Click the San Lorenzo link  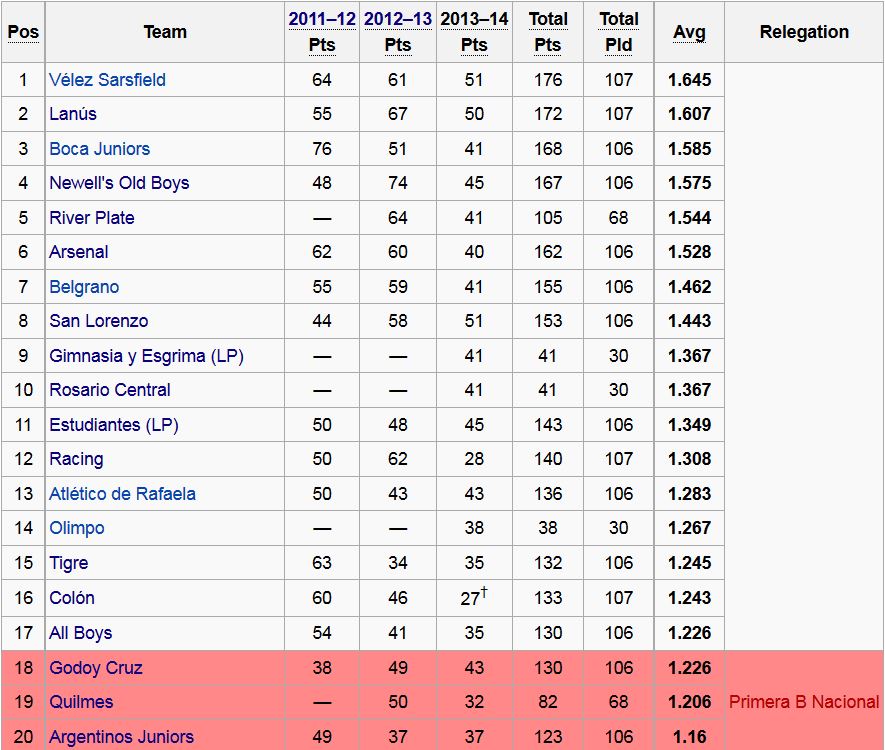tap(98, 321)
